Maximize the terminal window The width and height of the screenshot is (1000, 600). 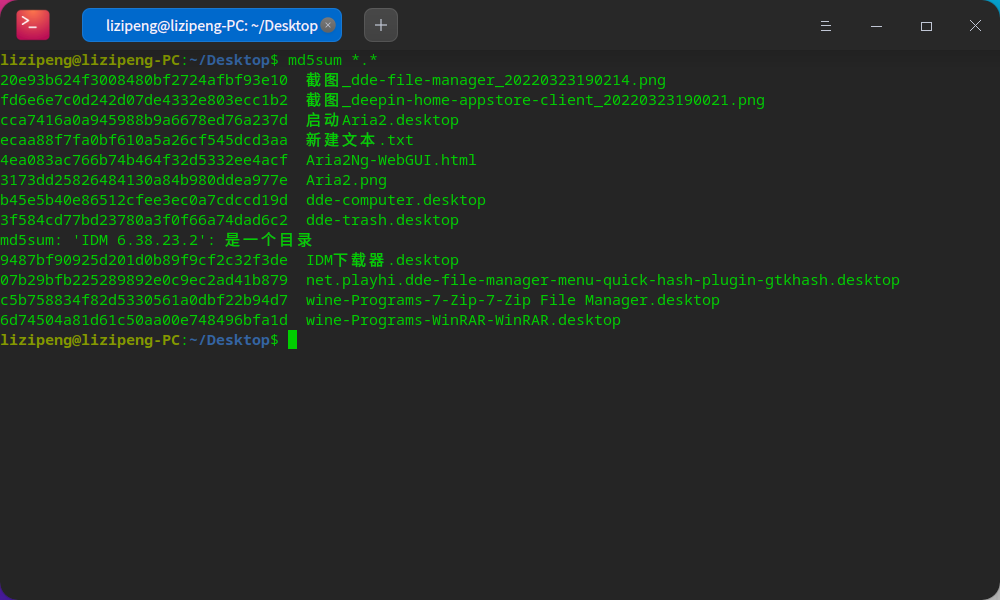tap(926, 26)
